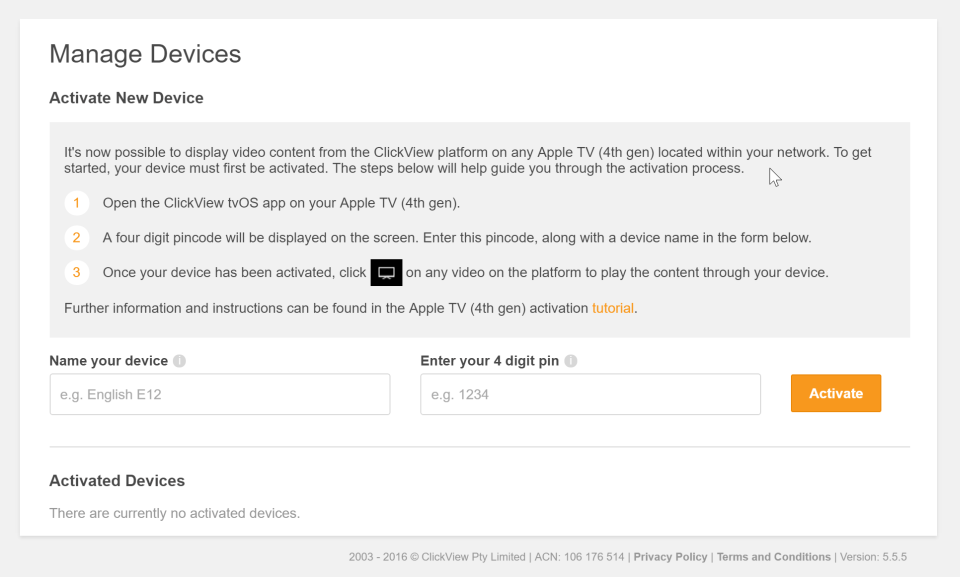The height and width of the screenshot is (577, 960).
Task: Click the Activated Devices section heading
Action: 117,481
